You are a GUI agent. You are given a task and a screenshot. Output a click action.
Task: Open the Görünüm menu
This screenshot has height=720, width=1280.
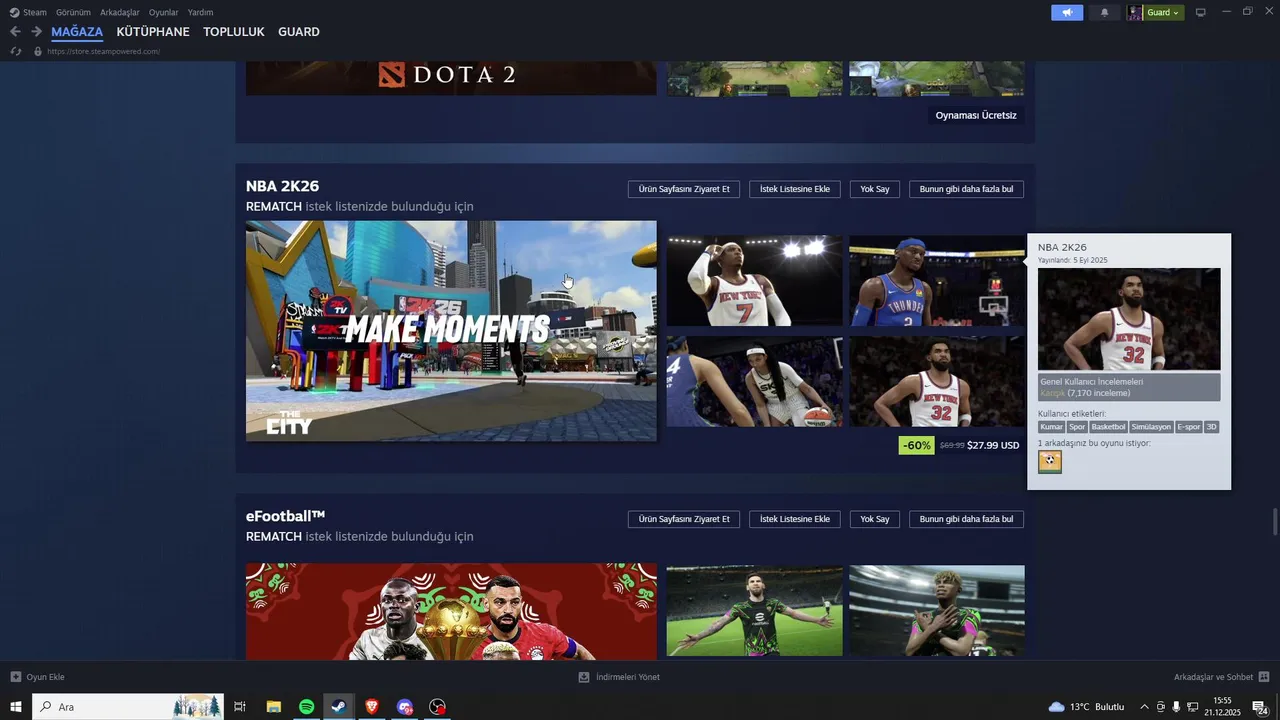[x=73, y=12]
